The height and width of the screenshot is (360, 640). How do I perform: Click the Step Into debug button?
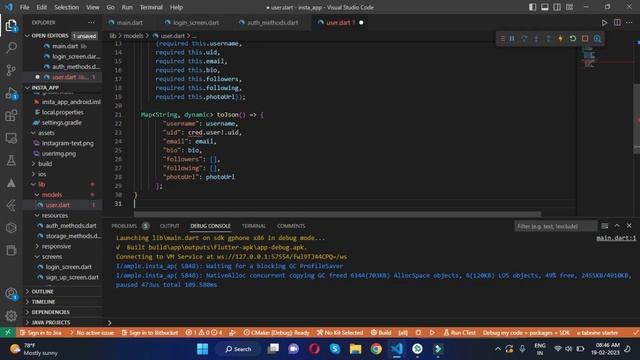(x=536, y=39)
